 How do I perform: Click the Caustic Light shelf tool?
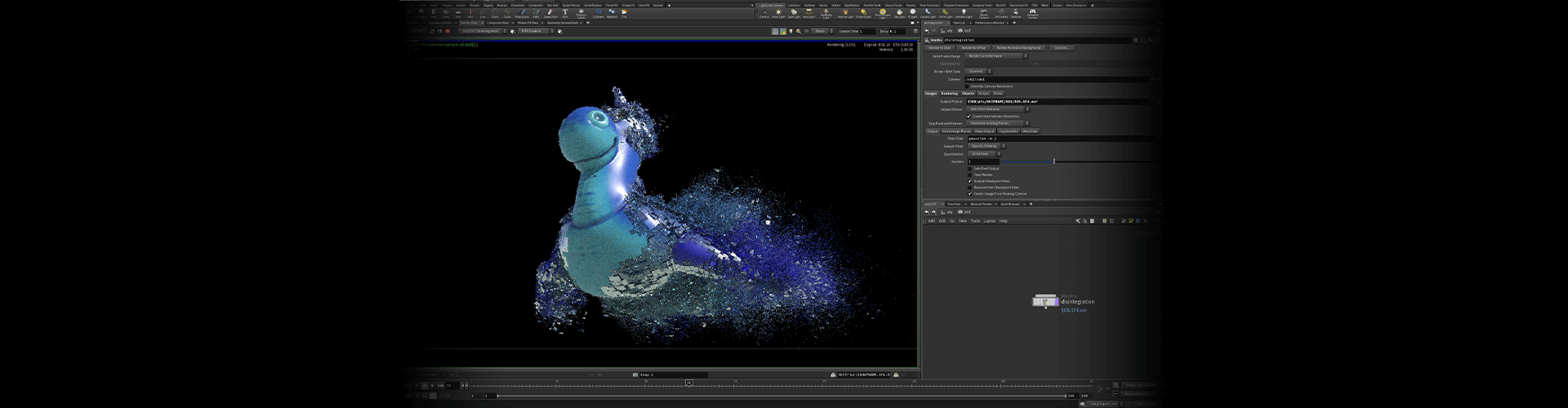point(928,13)
